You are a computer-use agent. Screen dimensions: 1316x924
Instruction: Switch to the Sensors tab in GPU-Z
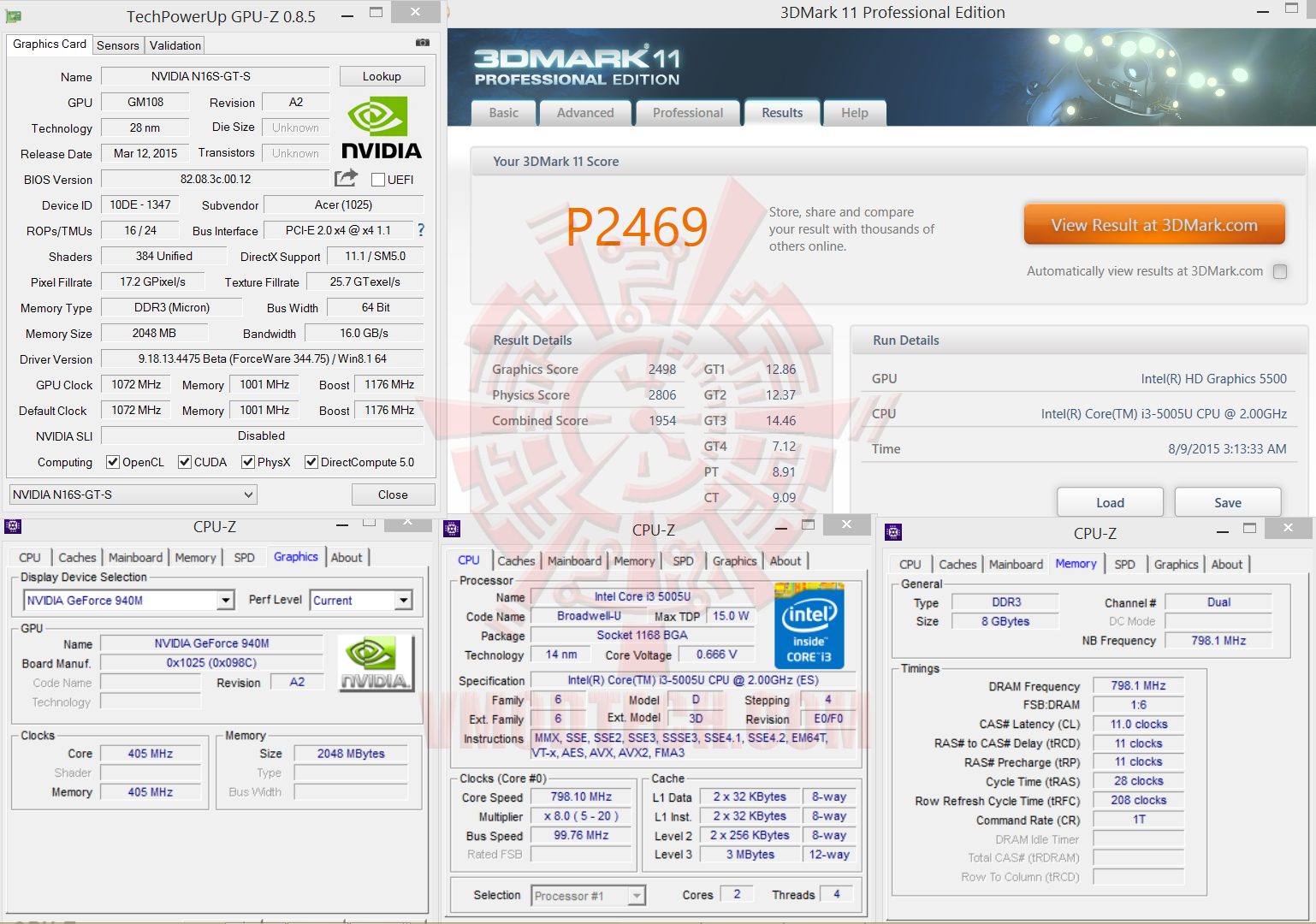pos(118,45)
